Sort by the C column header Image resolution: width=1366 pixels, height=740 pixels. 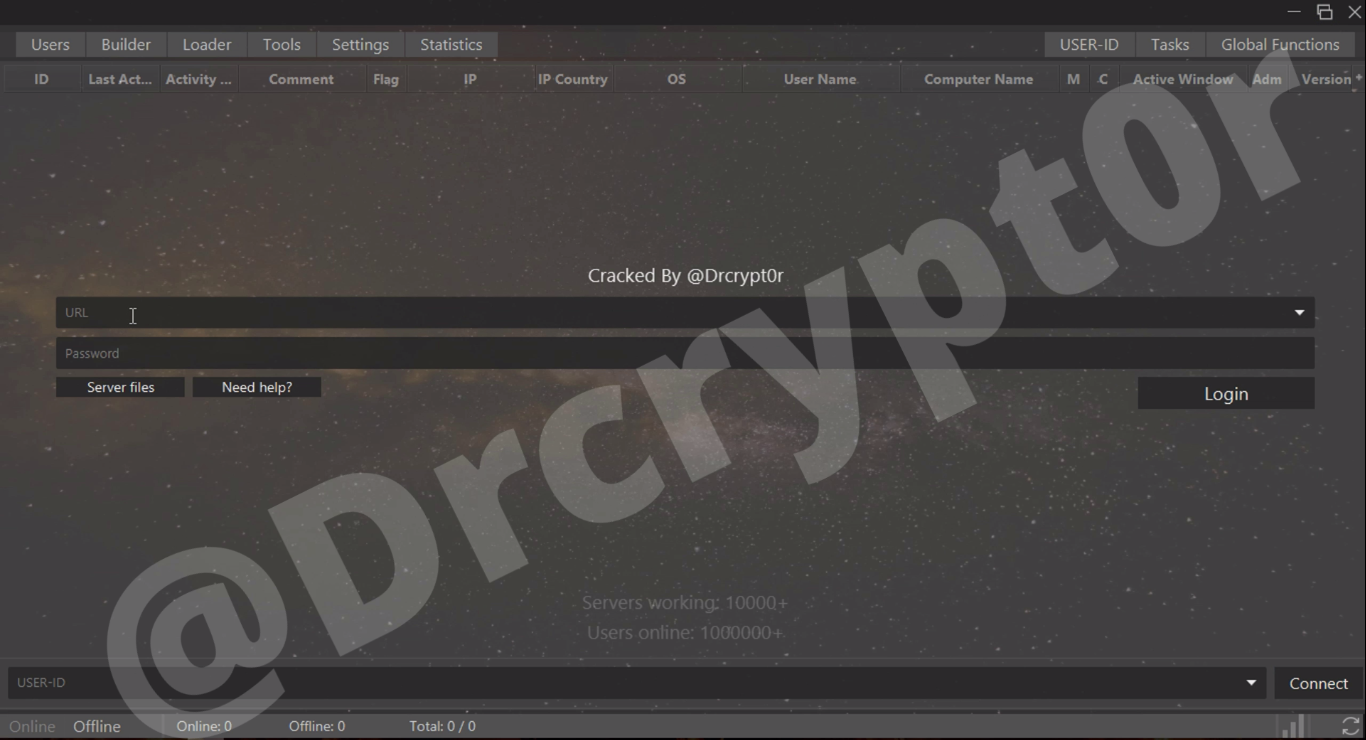point(1103,79)
